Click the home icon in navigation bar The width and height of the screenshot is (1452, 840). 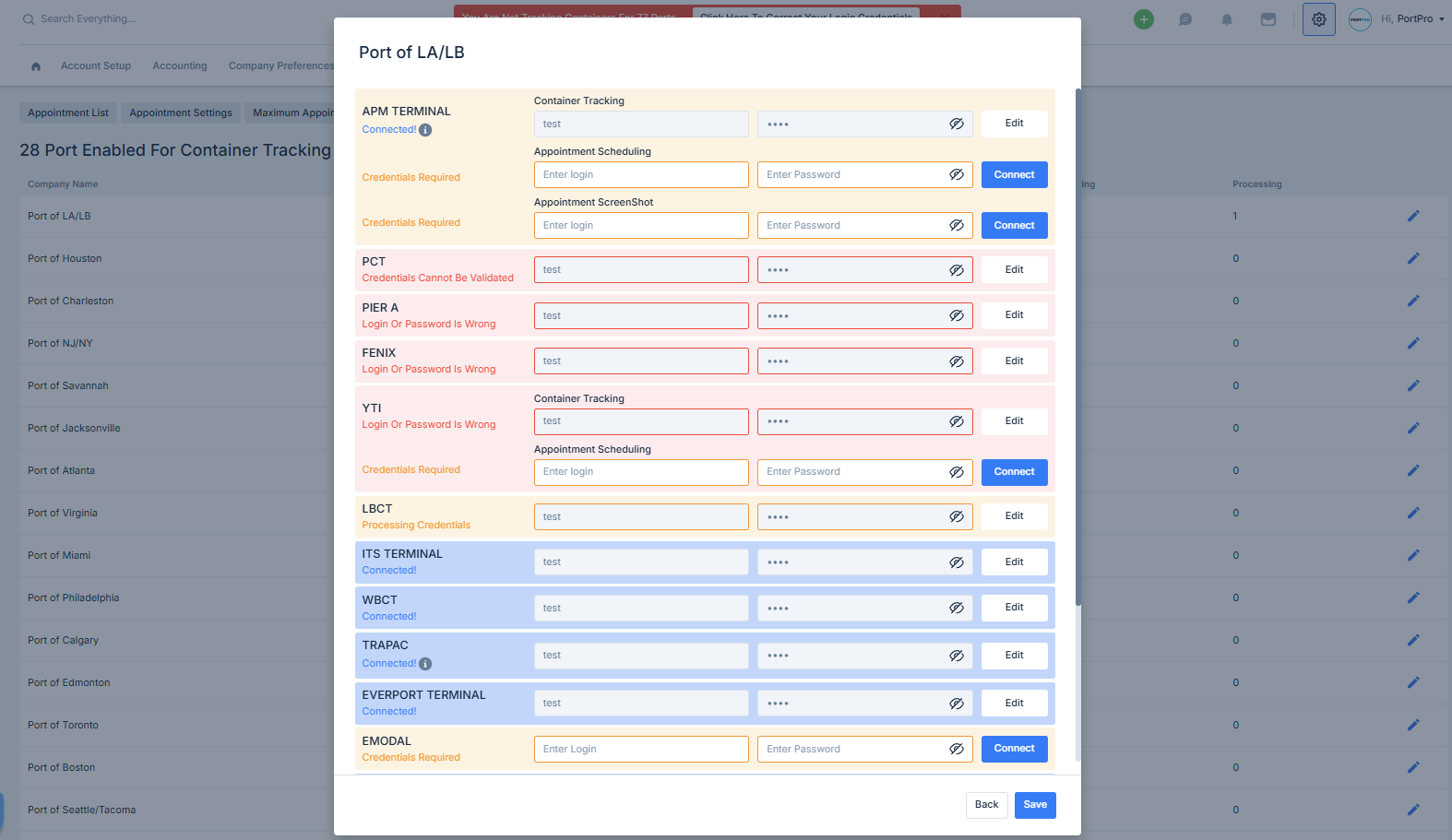click(x=36, y=66)
